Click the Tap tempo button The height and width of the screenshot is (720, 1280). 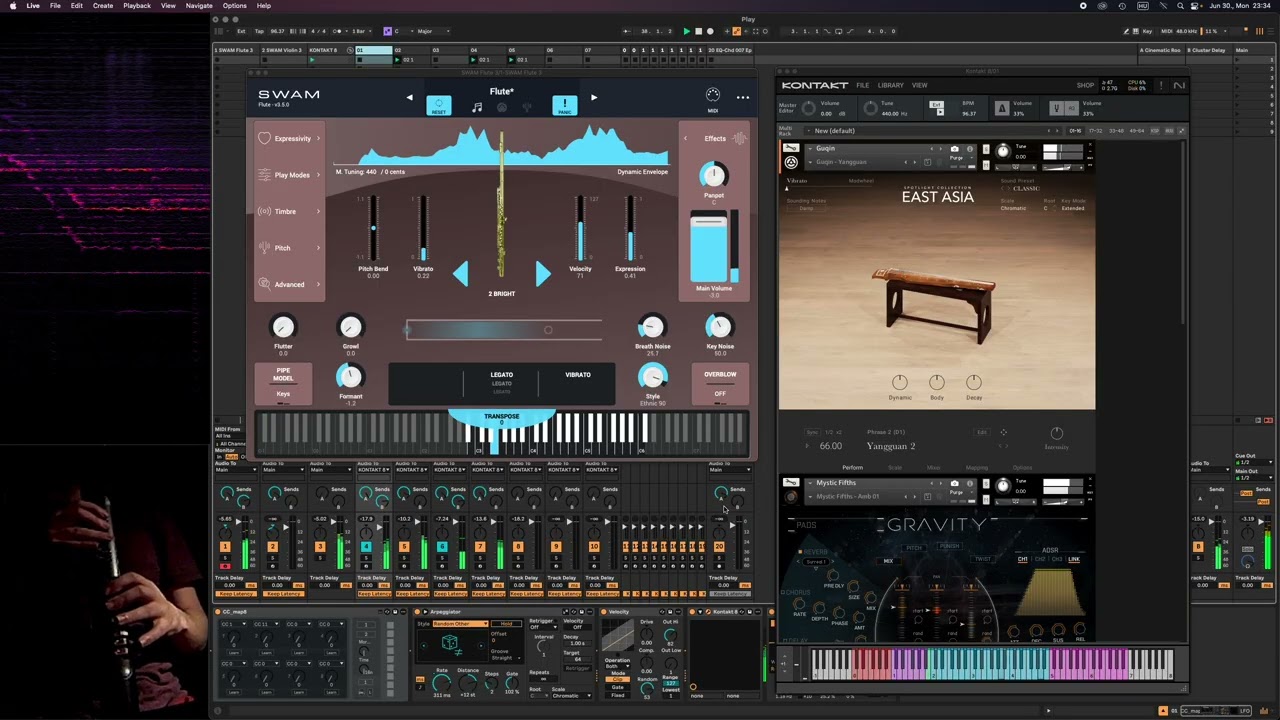coord(258,31)
